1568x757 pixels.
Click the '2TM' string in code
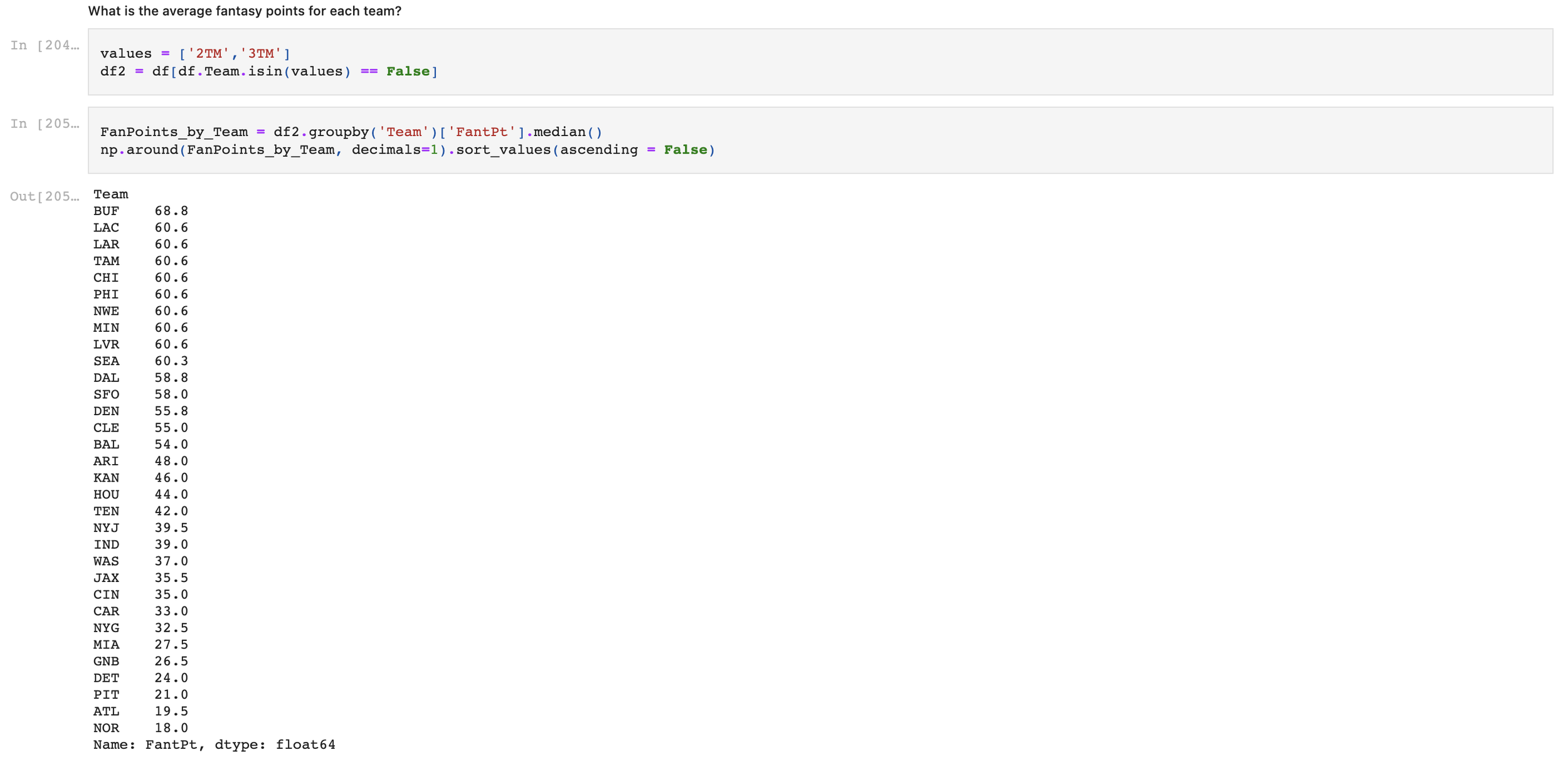pos(208,53)
